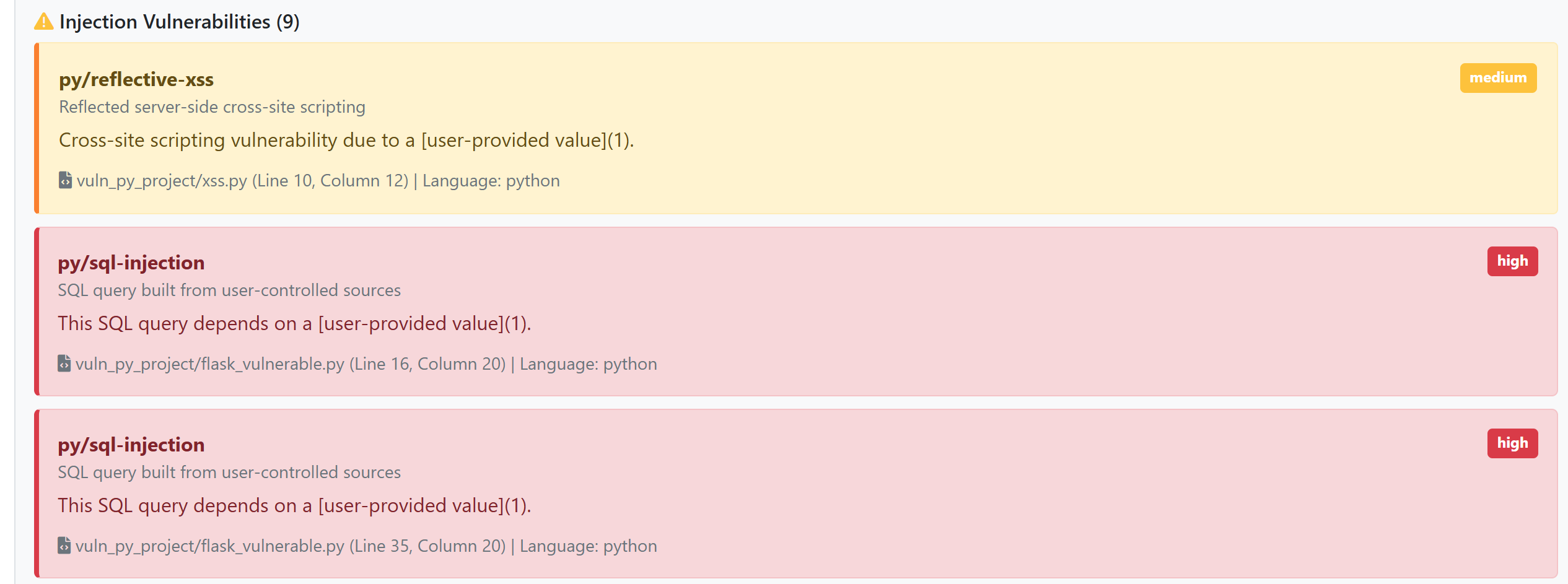Open the vuln_py_project/xss.py file location
1568x584 pixels.
point(242,181)
